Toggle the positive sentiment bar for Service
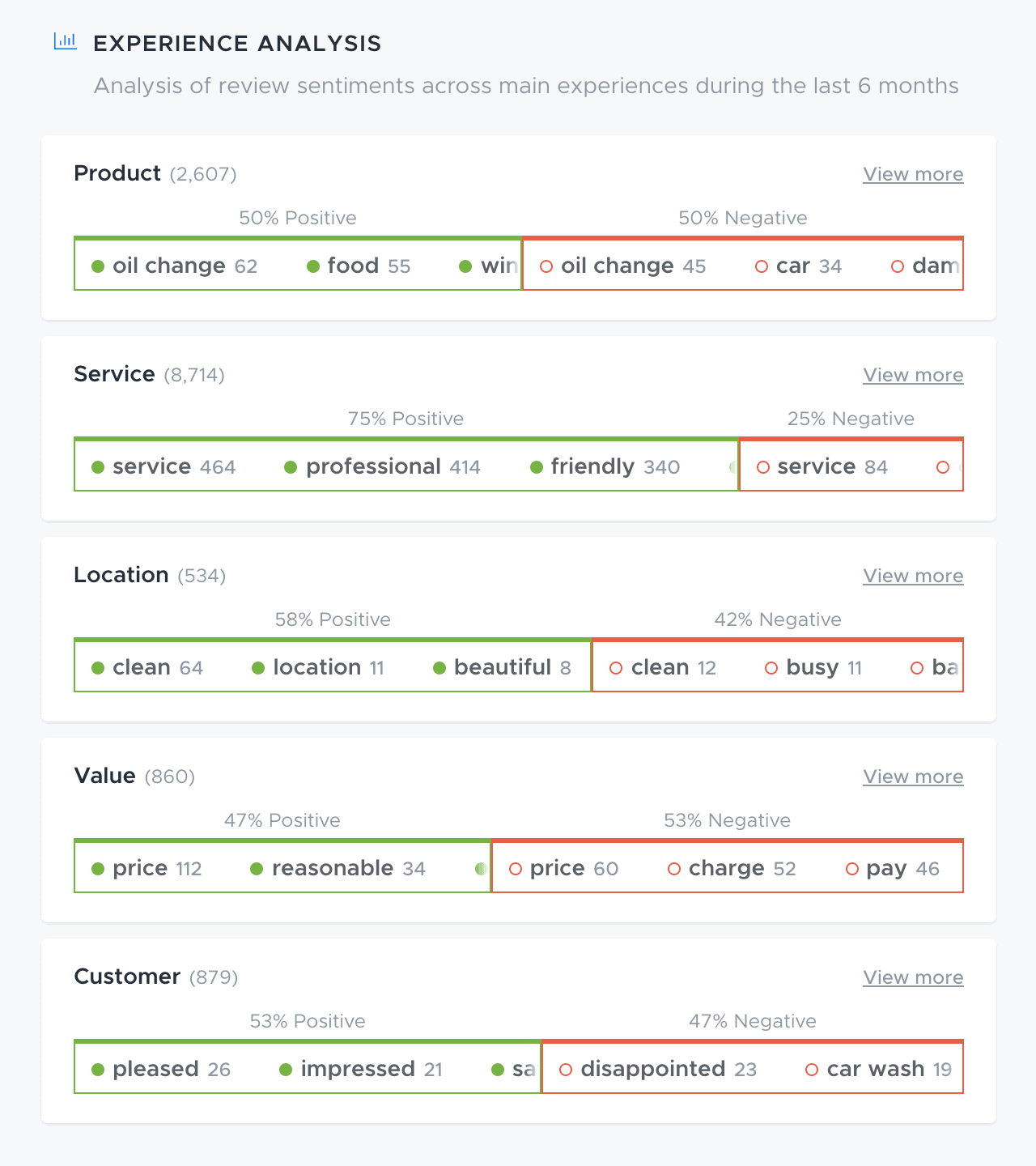 [405, 465]
